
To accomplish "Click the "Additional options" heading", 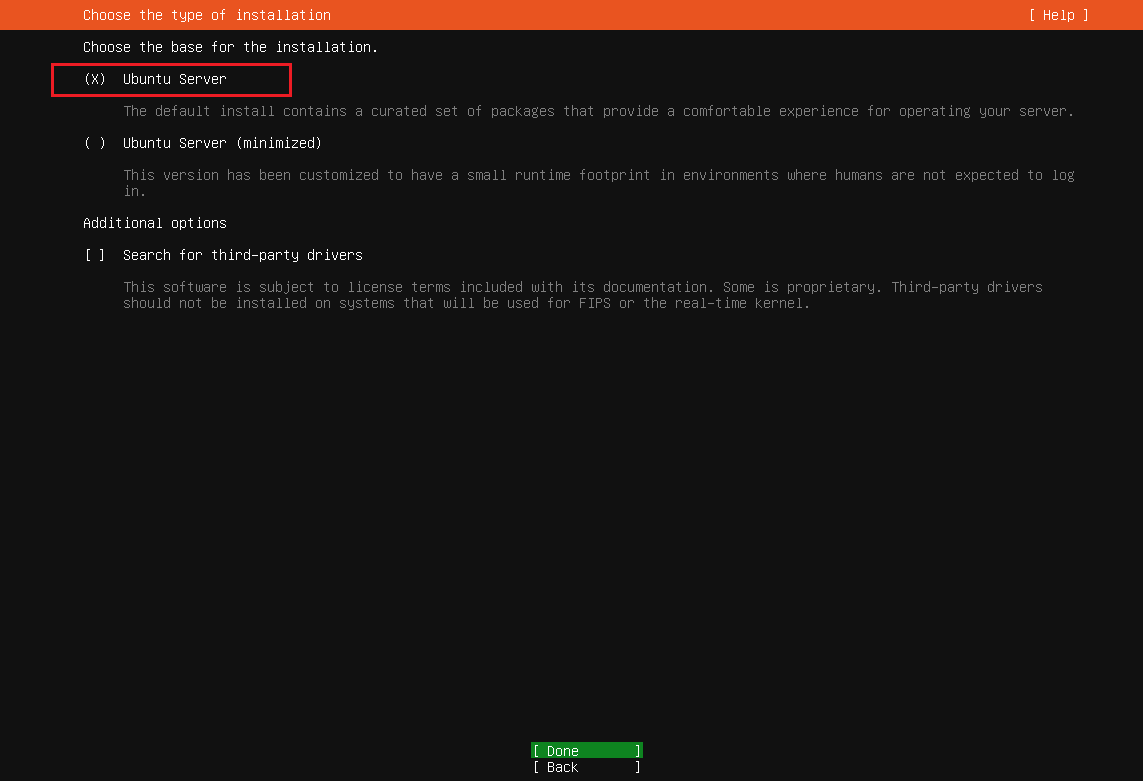I will coord(155,223).
